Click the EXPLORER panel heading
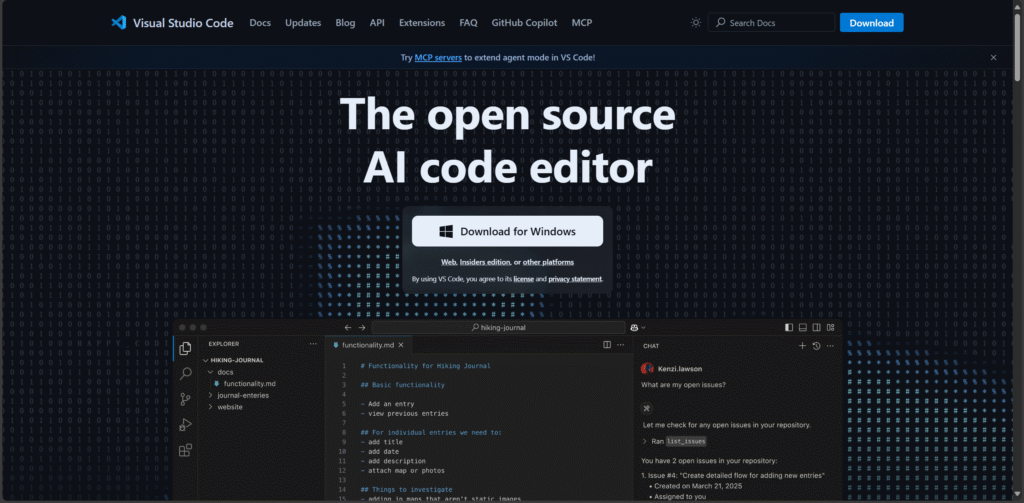This screenshot has width=1024, height=503. click(x=224, y=344)
